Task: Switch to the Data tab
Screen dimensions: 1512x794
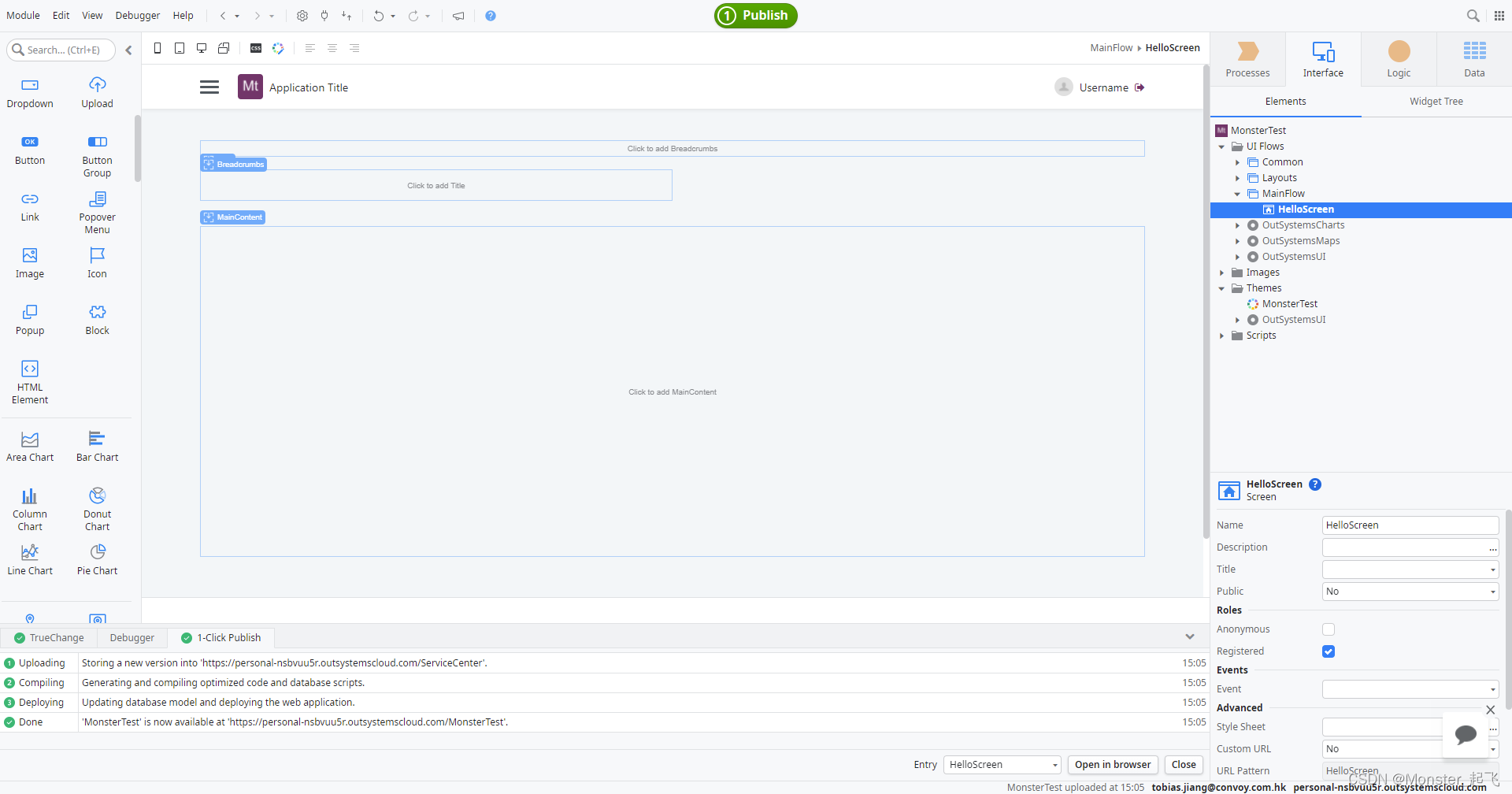Action: coord(1474,59)
